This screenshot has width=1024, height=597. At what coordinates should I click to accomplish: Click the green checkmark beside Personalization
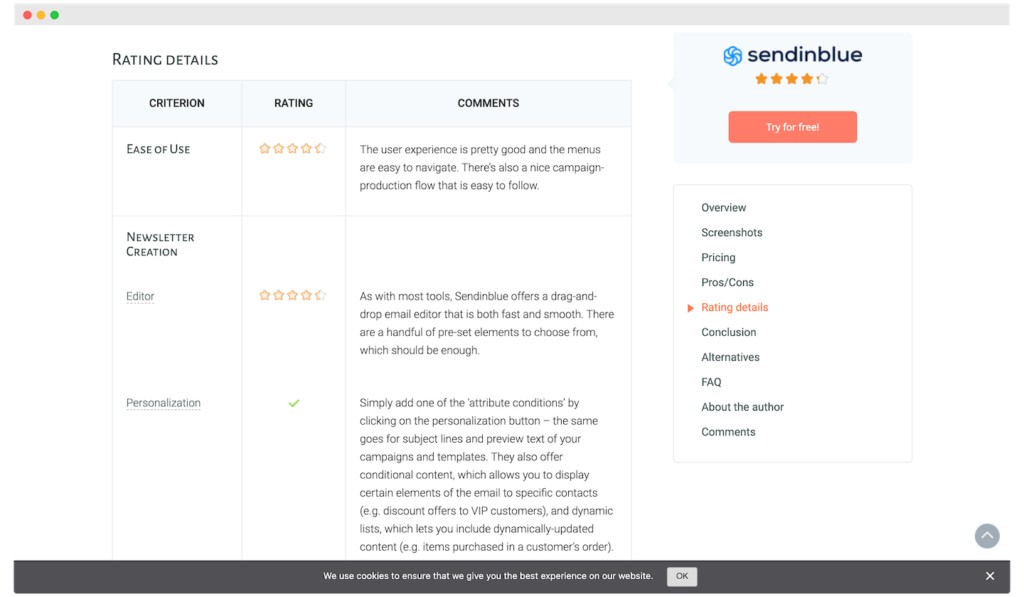point(294,403)
